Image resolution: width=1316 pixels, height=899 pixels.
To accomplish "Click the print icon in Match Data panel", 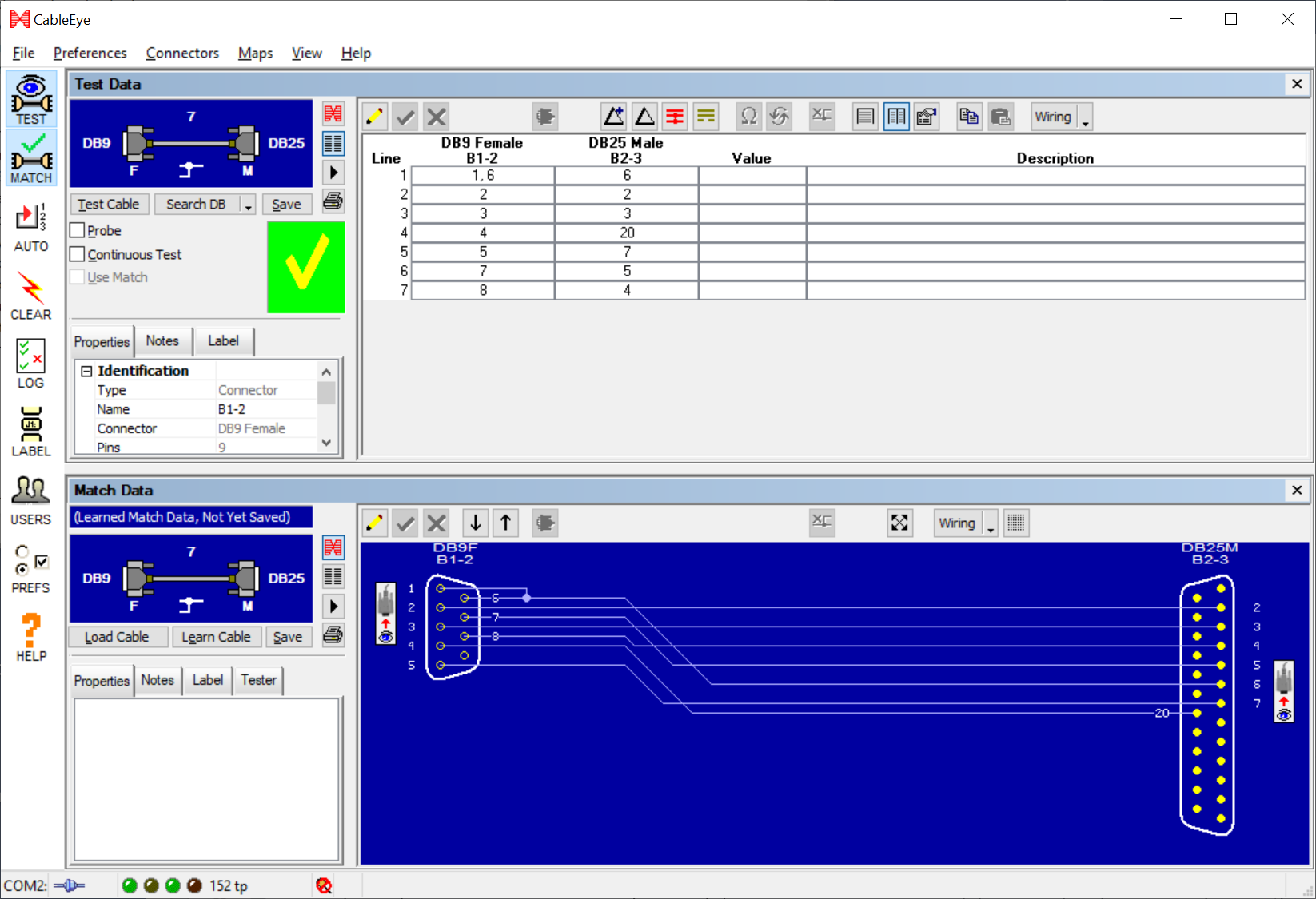I will [x=333, y=635].
